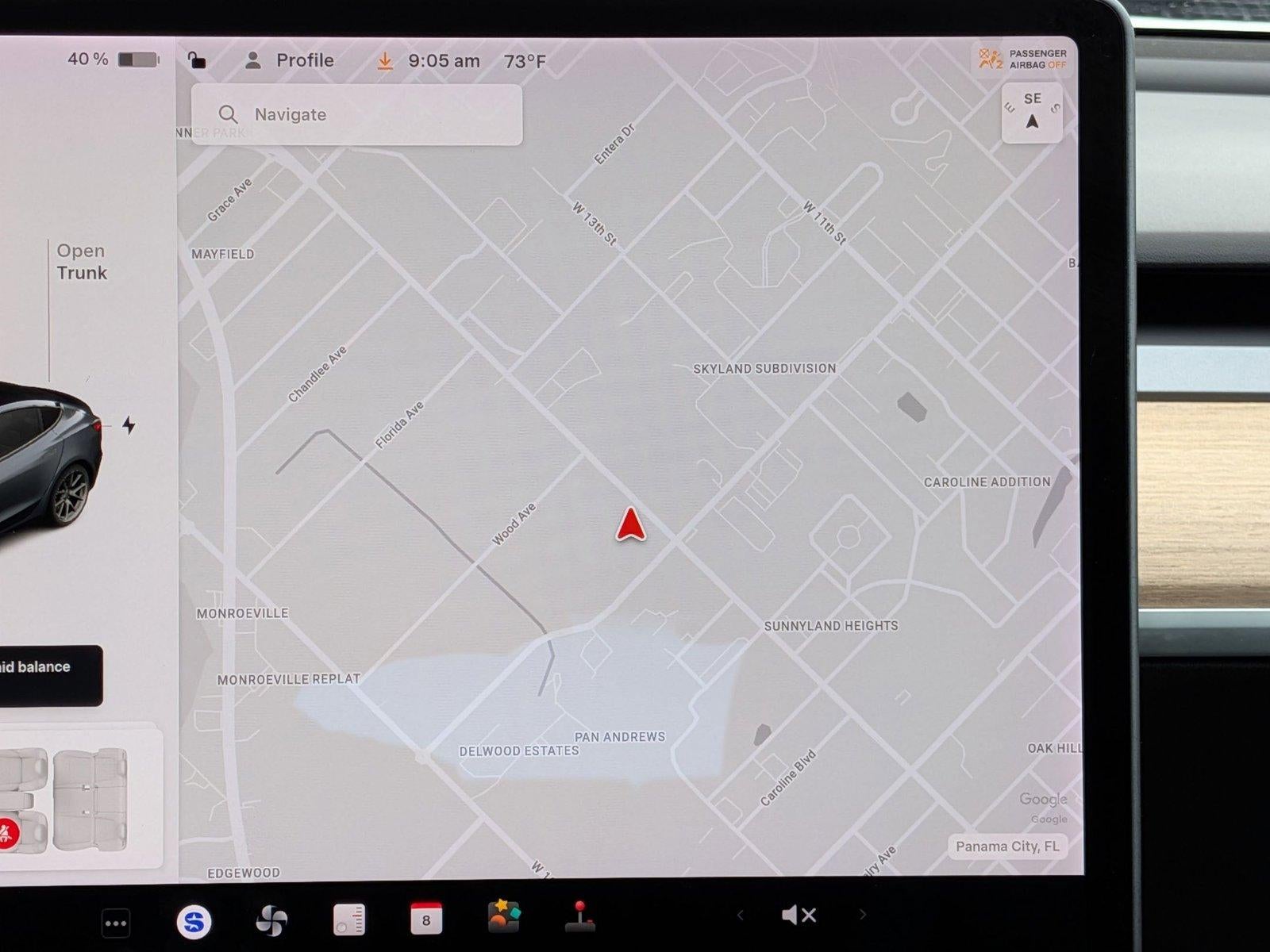1270x952 pixels.
Task: Open the calendar app icon
Action: [x=426, y=918]
